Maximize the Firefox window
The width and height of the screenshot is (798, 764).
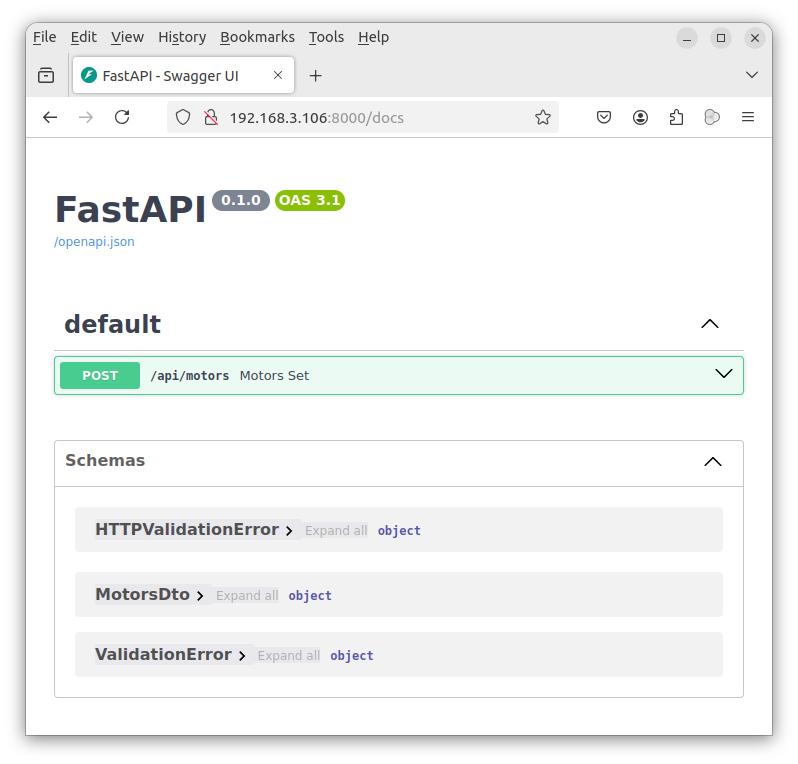pyautogui.click(x=721, y=38)
